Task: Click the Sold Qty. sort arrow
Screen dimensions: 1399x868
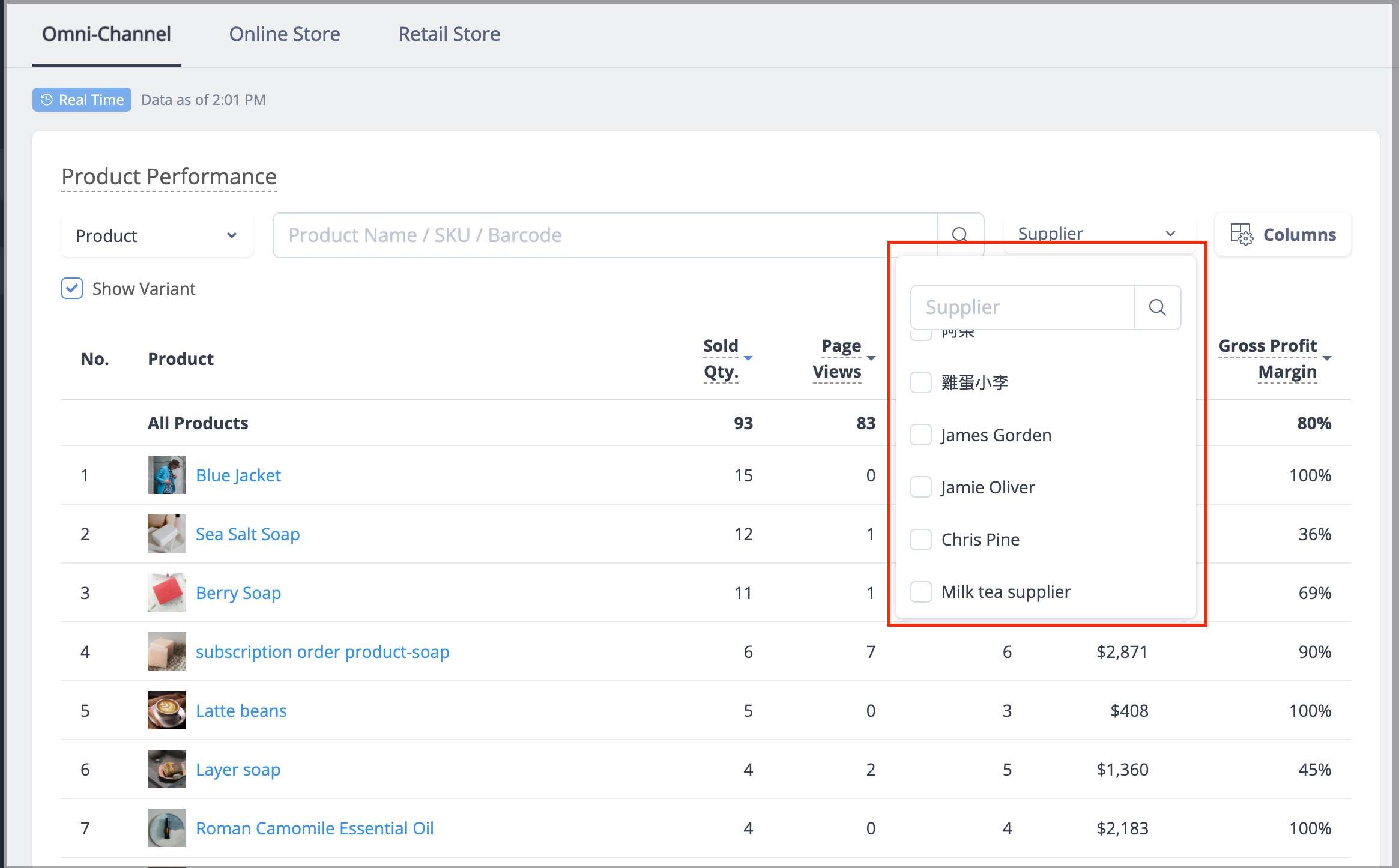Action: tap(748, 358)
